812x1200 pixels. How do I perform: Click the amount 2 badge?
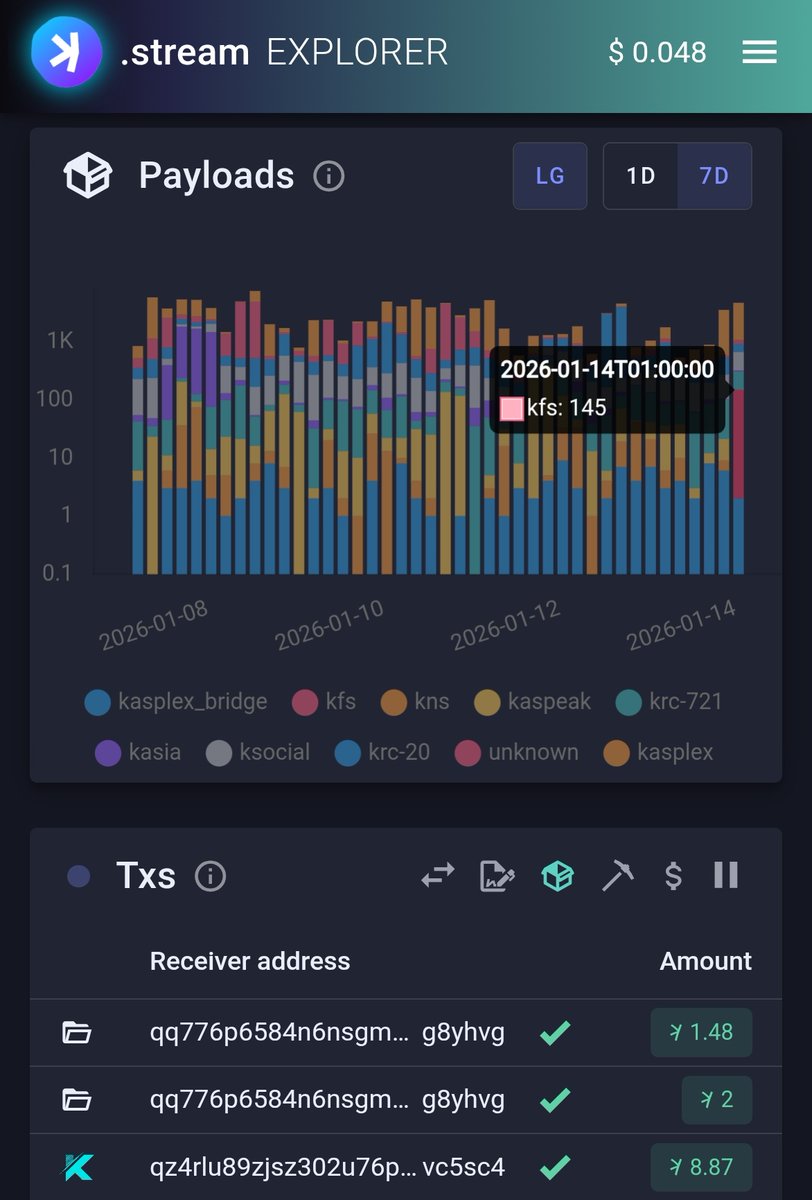pyautogui.click(x=717, y=1100)
